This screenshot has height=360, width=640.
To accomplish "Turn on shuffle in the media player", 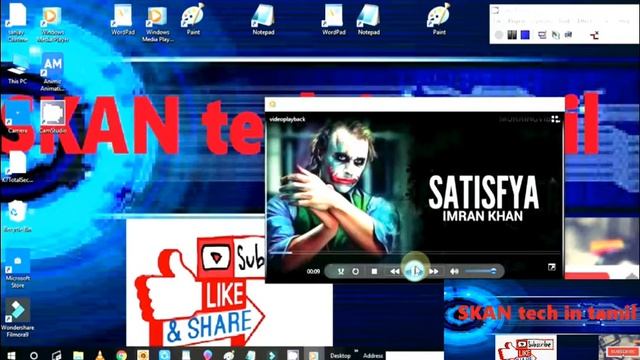I will click(x=340, y=271).
